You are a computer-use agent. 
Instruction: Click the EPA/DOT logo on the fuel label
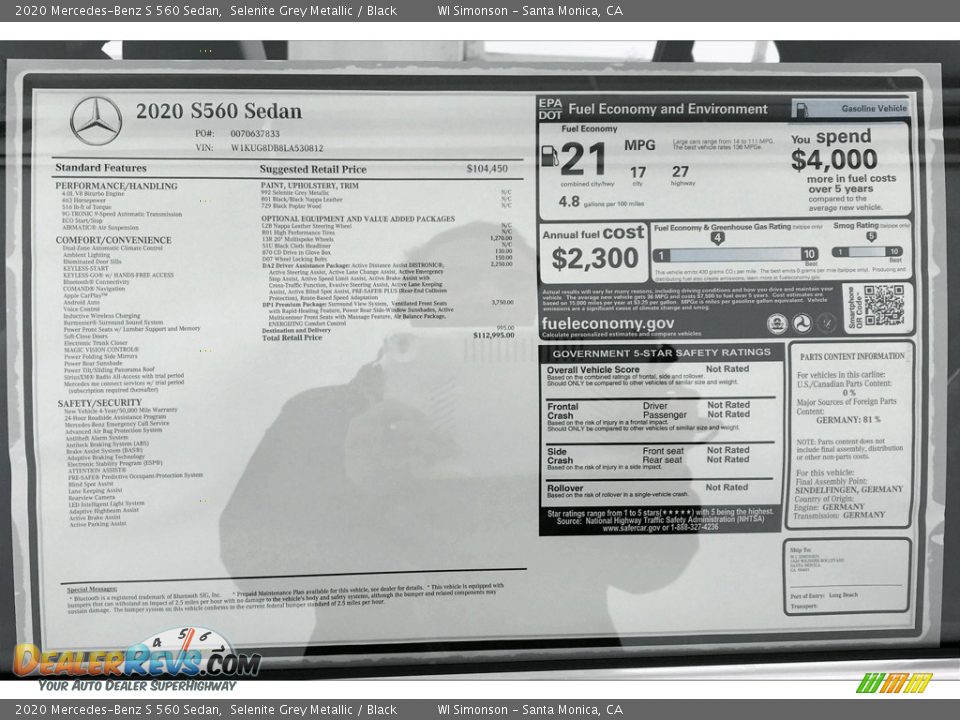(x=549, y=107)
